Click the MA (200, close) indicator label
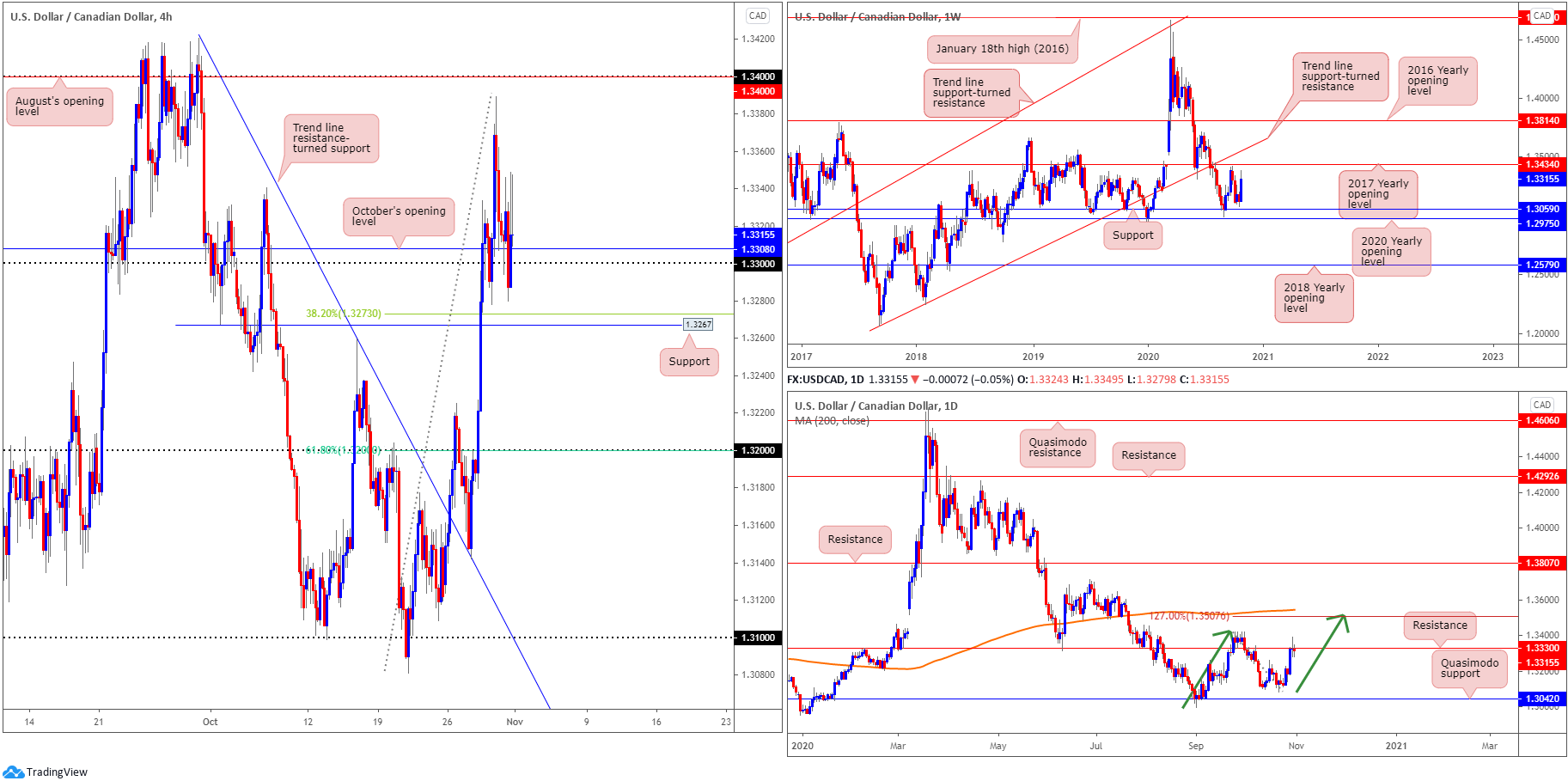This screenshot has width=1568, height=781. [832, 421]
